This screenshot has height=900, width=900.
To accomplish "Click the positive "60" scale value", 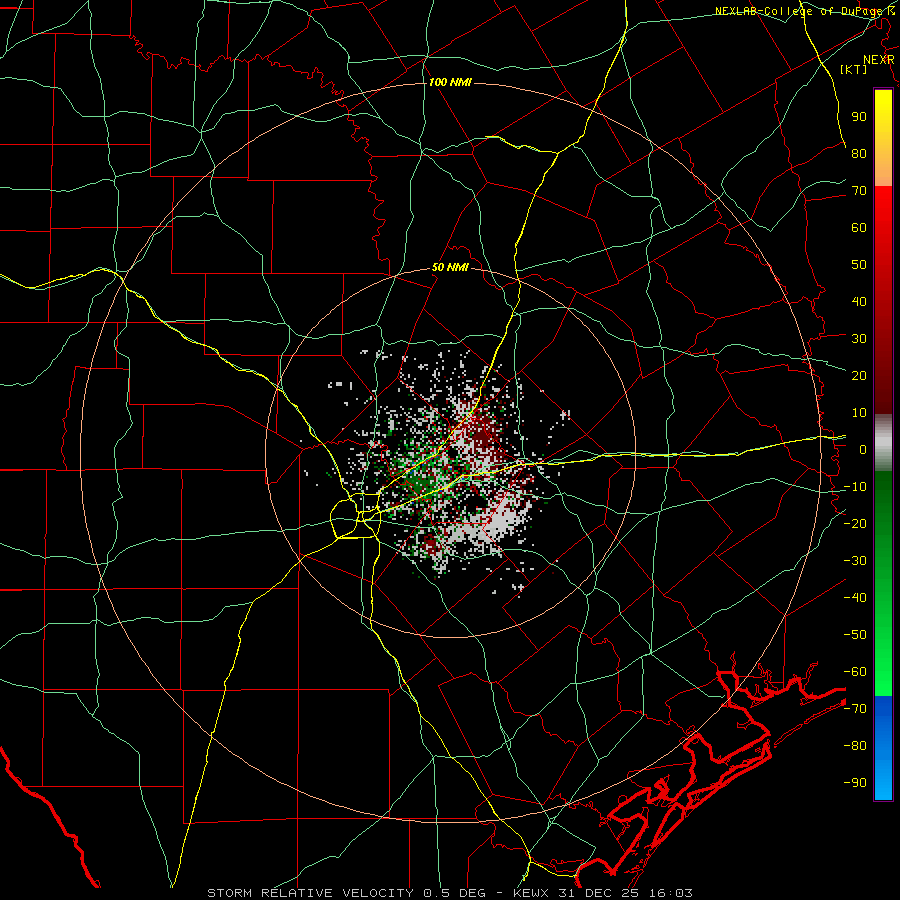I will click(x=859, y=227).
